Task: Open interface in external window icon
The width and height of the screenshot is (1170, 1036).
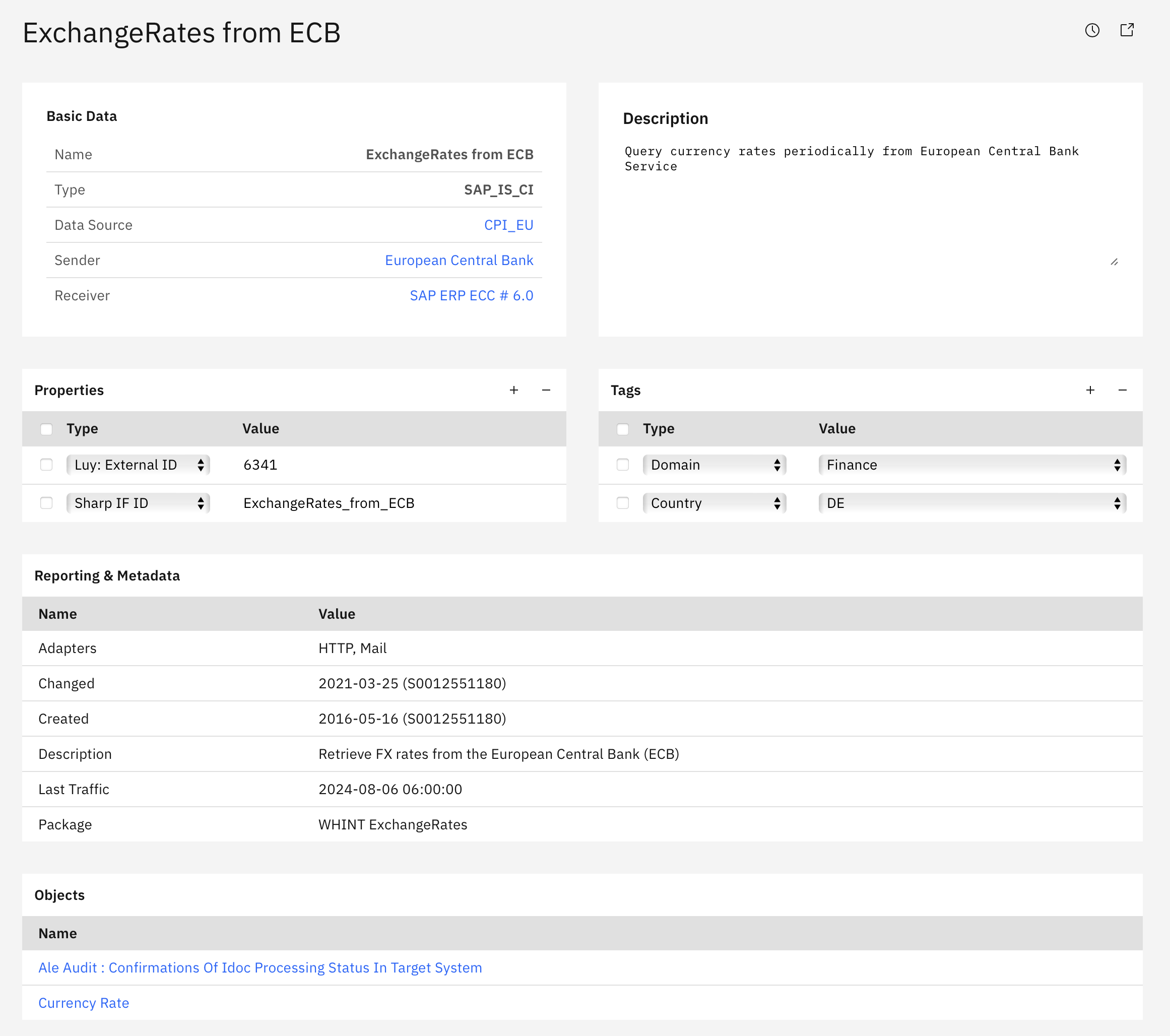Action: [x=1127, y=30]
